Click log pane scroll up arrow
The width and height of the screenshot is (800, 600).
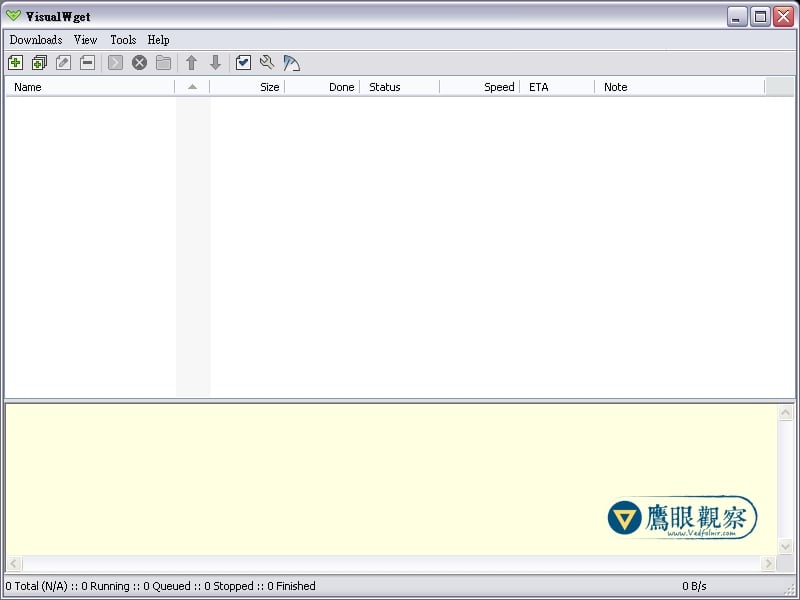(x=785, y=412)
